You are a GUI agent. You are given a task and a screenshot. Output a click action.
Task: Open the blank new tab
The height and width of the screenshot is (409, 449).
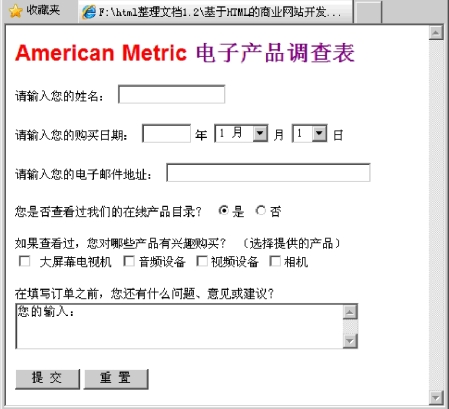point(368,13)
